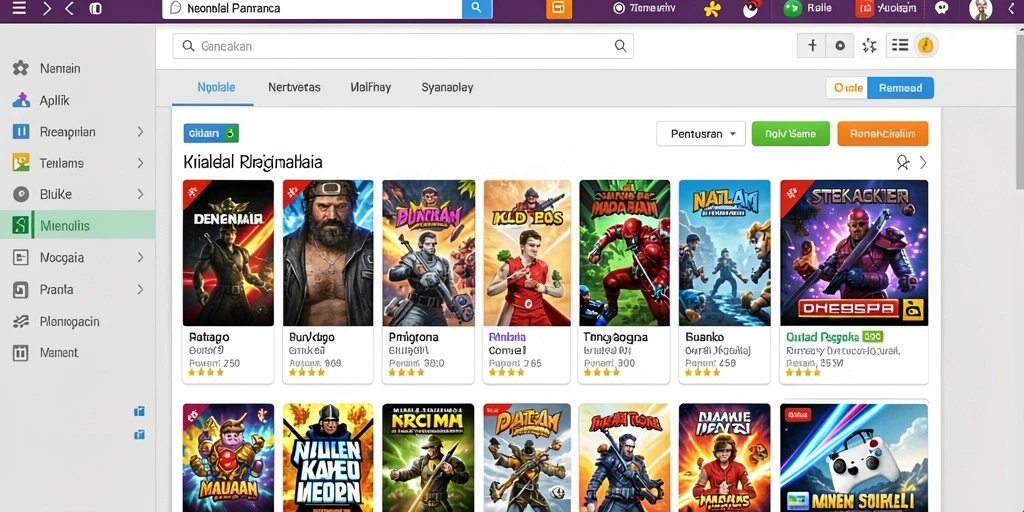Screen dimensions: 1024x512
Task: Open the user profile avatar
Action: click(x=980, y=9)
